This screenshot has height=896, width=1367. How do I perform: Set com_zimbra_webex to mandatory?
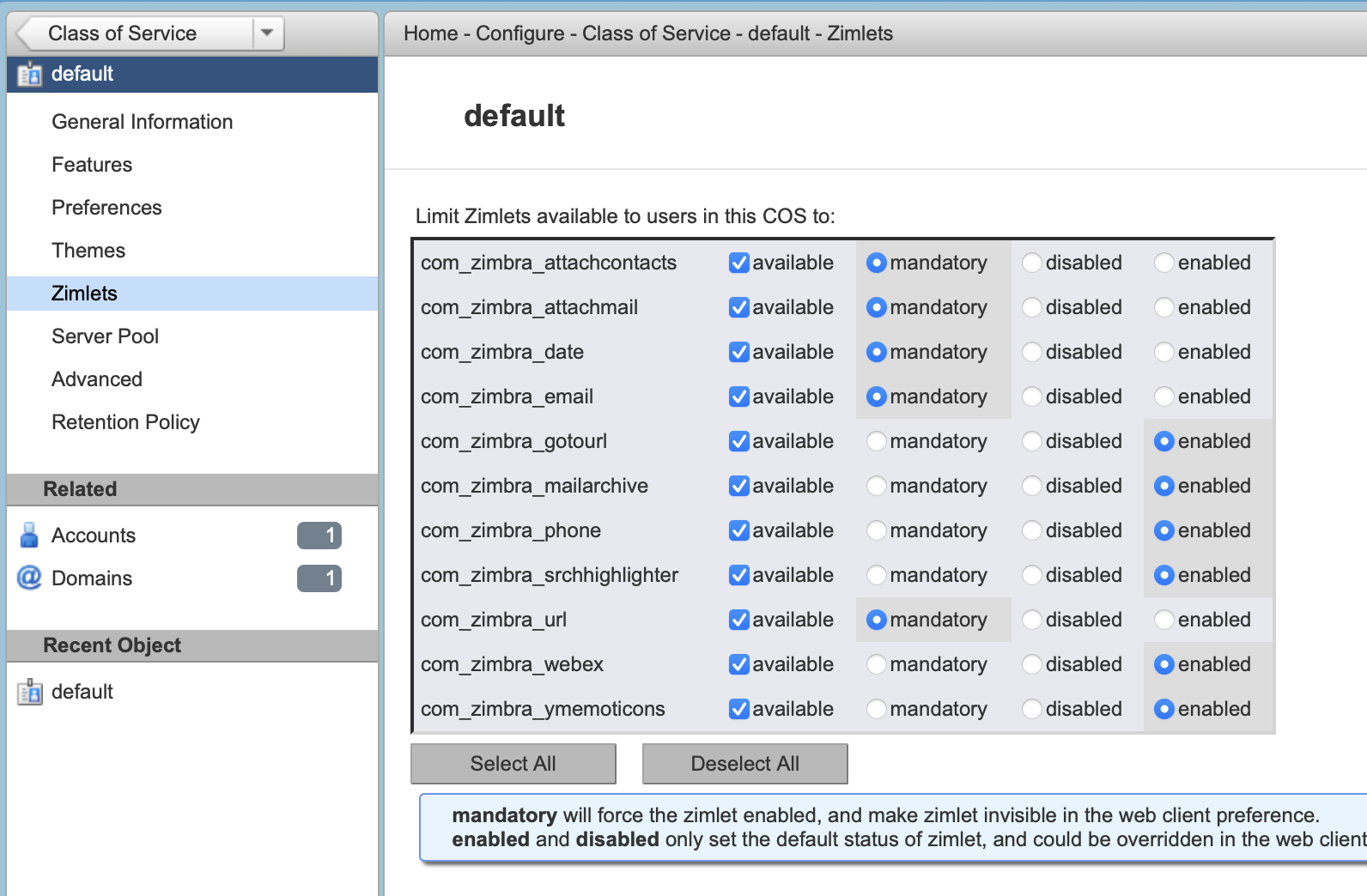tap(877, 664)
